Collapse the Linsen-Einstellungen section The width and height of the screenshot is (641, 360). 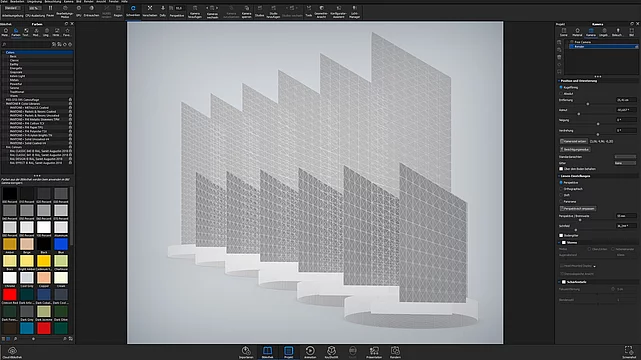click(559, 176)
